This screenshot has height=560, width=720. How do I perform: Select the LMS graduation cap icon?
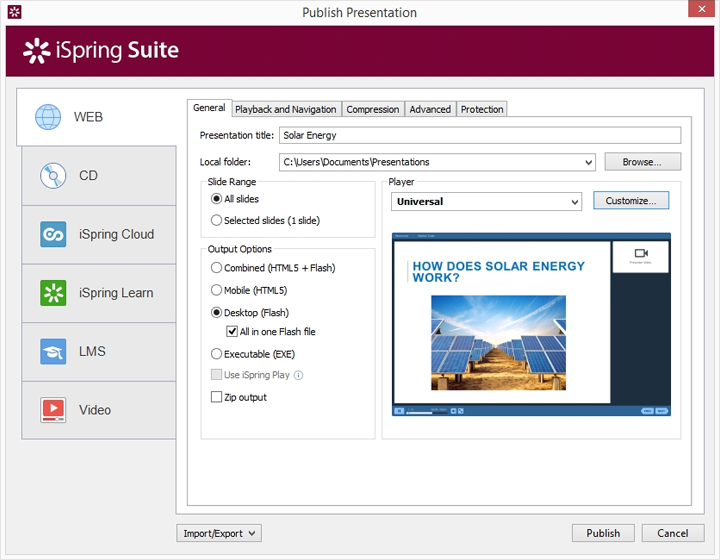point(53,352)
